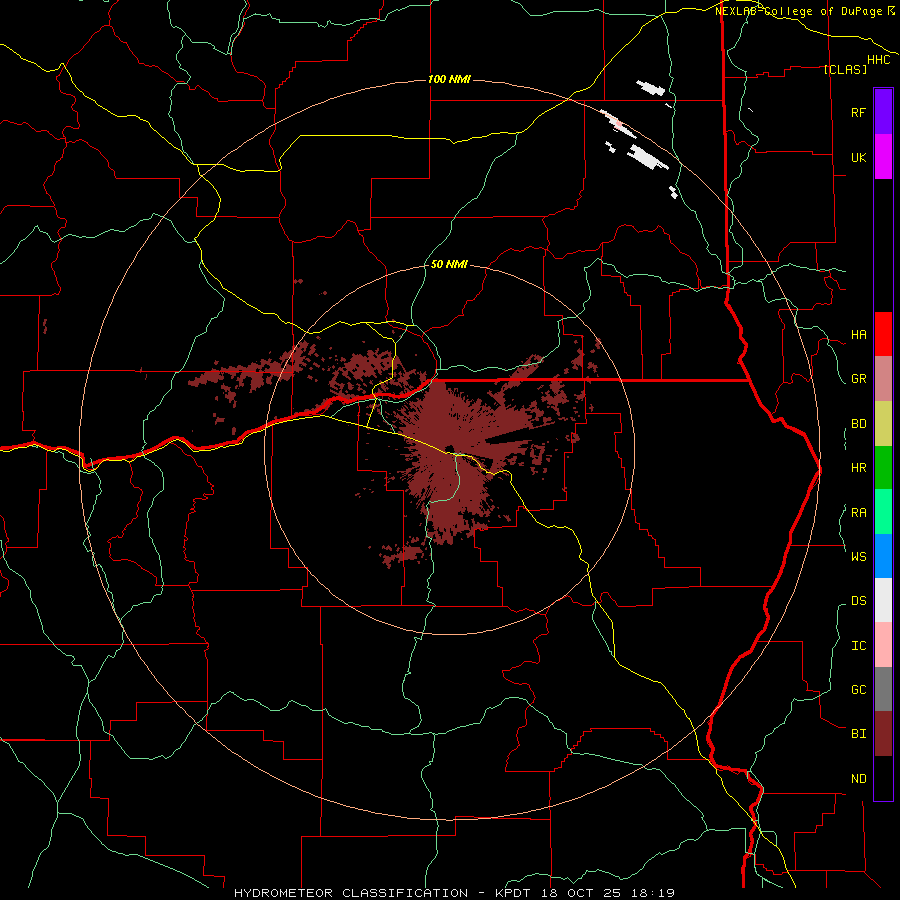Pick the RA mint legend swatch
This screenshot has width=900, height=900.
click(x=883, y=512)
